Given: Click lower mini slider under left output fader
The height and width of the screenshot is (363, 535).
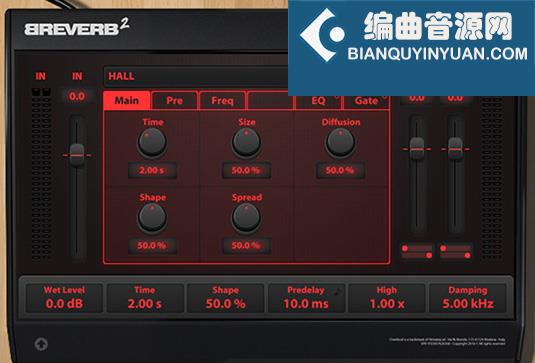Looking at the screenshot, I should [x=417, y=255].
